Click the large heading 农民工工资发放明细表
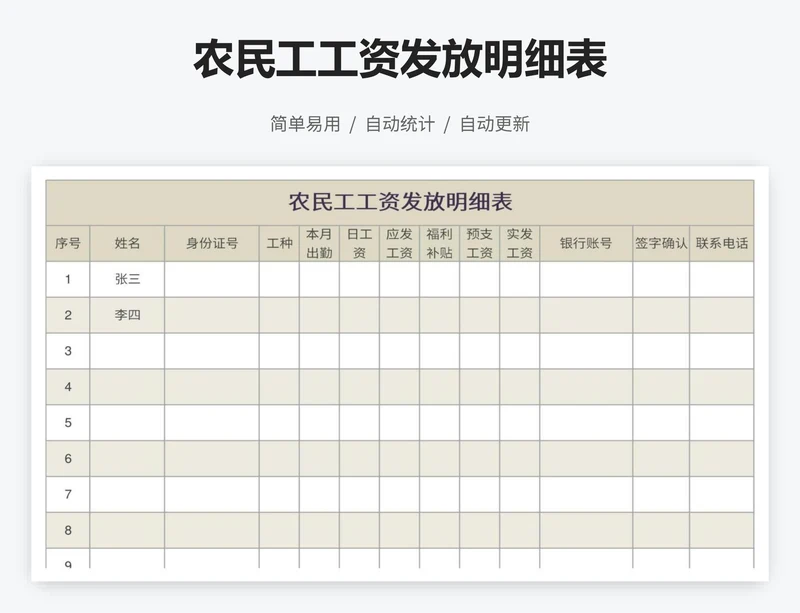This screenshot has height=613, width=800. 400,60
